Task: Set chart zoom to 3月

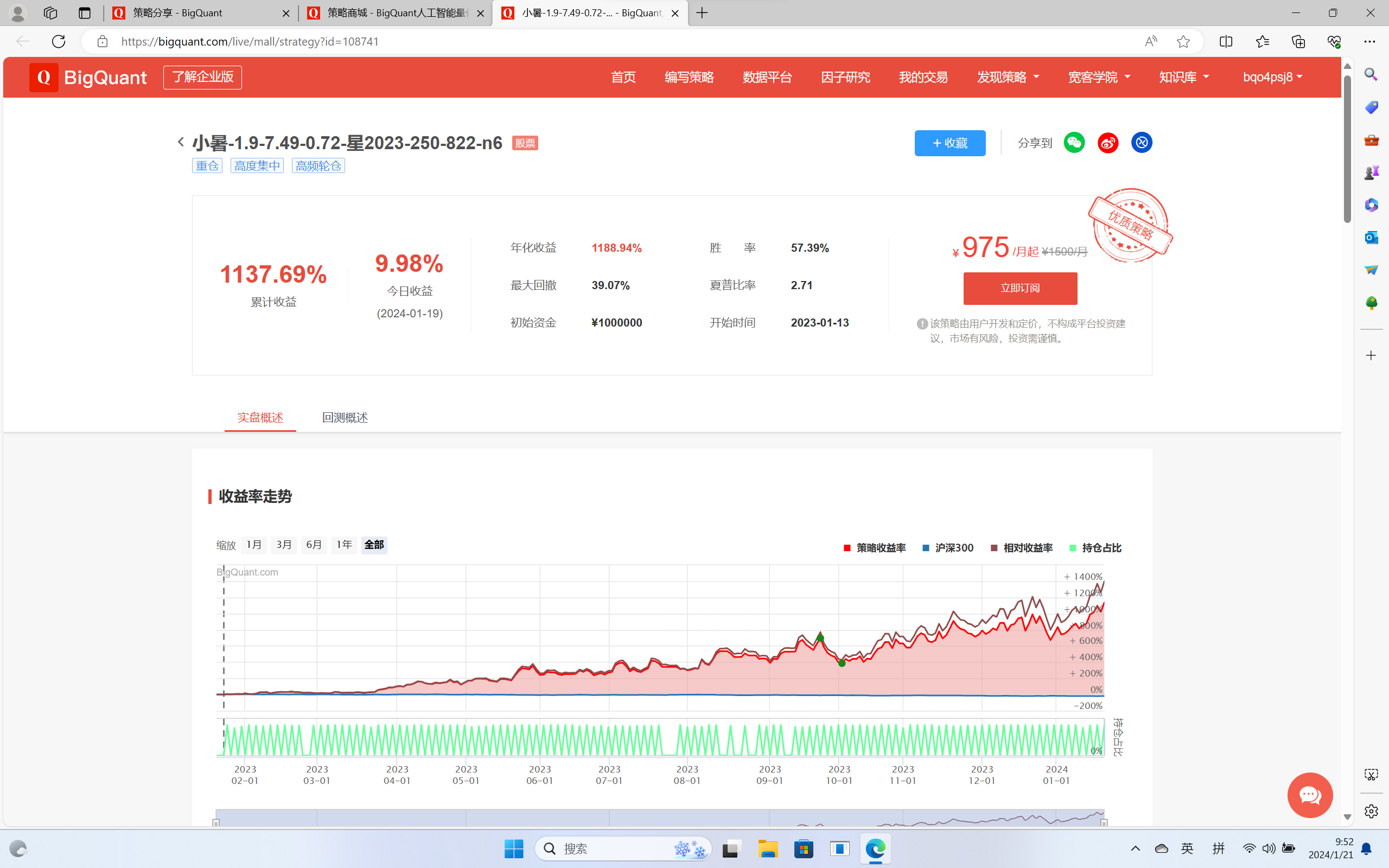Action: (x=284, y=544)
